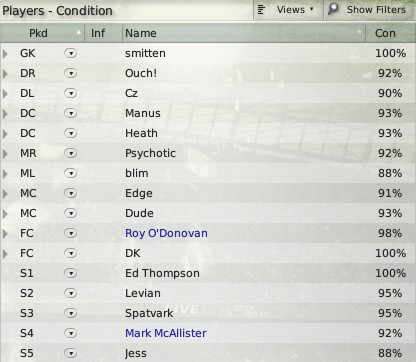416x362 pixels.
Task: Click the 90% condition of Cz
Action: [390, 93]
